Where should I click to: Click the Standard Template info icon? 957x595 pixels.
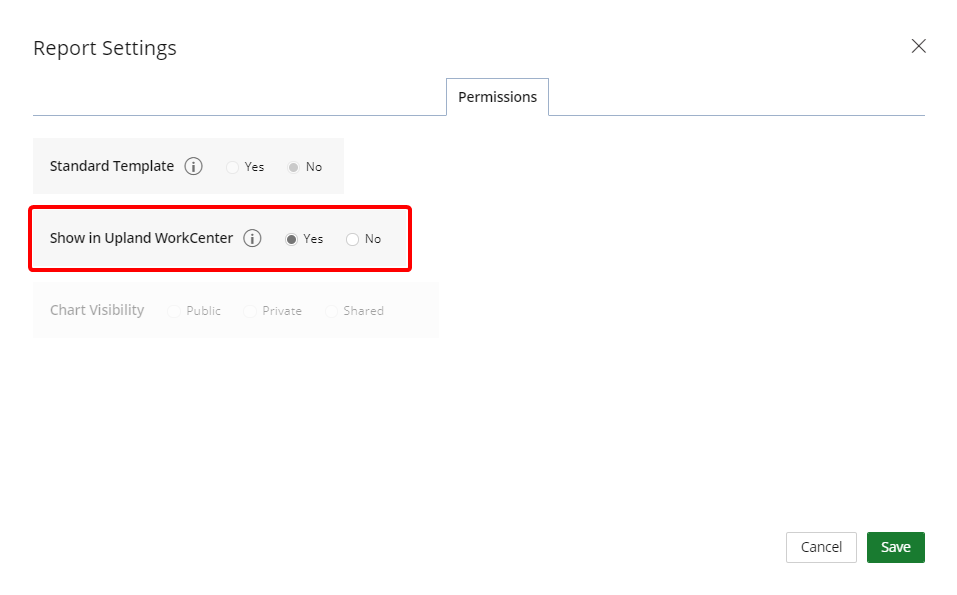coord(193,166)
